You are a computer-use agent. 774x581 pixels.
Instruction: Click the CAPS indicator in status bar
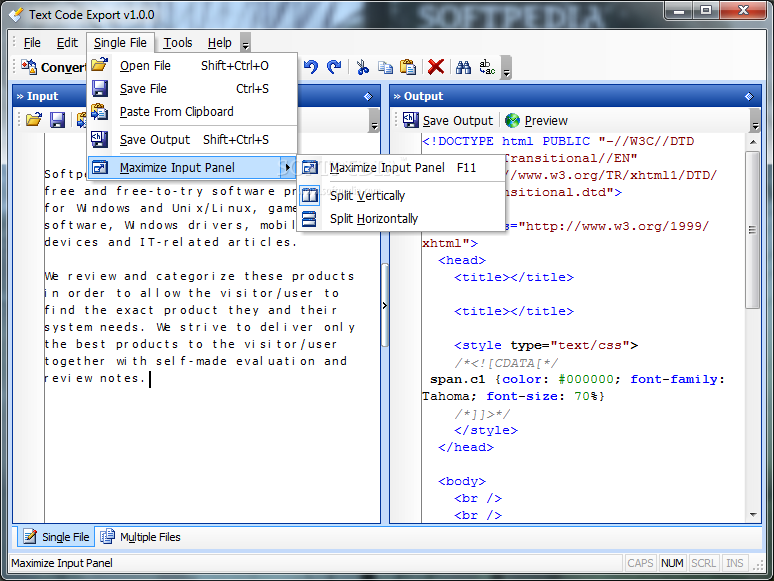tap(640, 563)
